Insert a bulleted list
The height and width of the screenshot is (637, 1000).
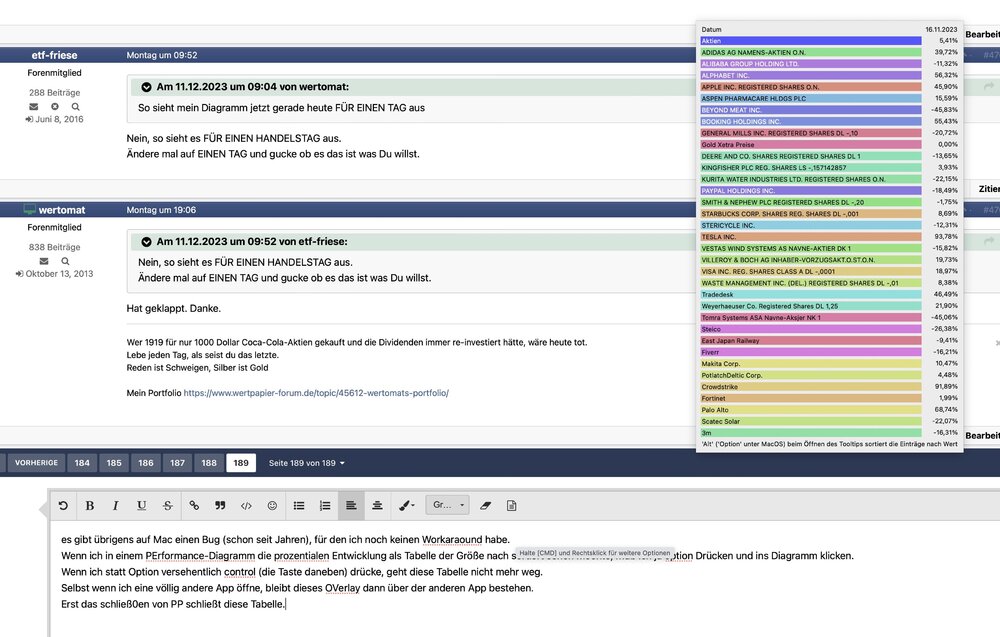(298, 506)
